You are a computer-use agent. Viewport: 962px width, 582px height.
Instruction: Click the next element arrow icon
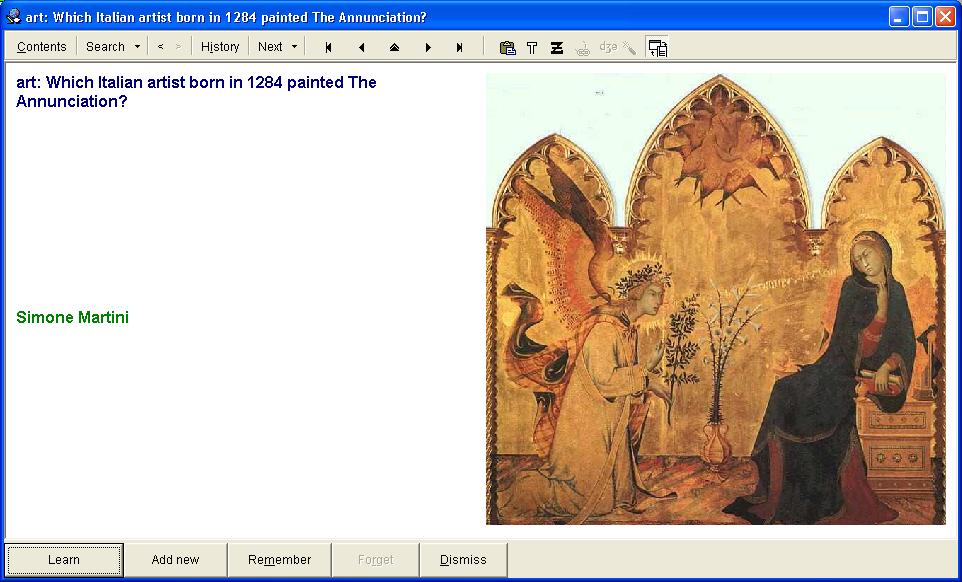pyautogui.click(x=428, y=47)
